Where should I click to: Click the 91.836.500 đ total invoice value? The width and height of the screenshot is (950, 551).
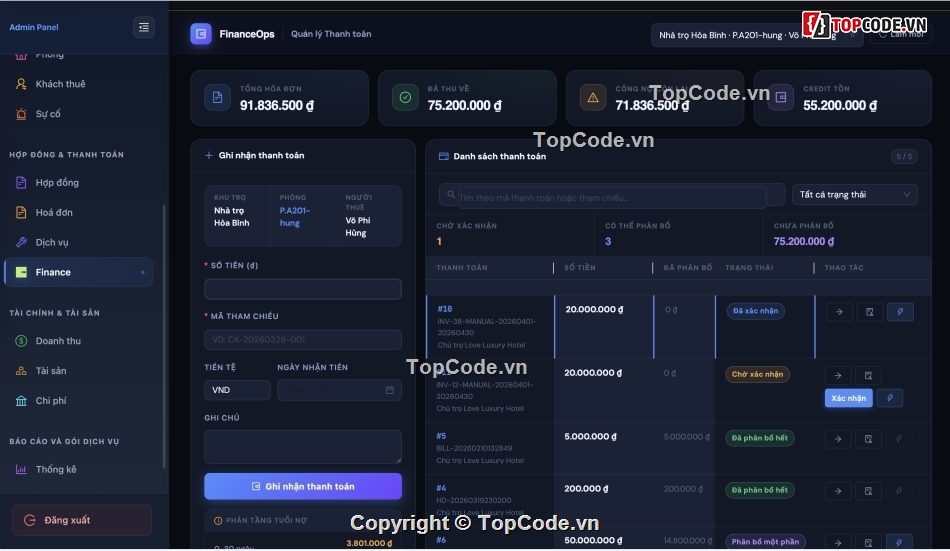[277, 105]
